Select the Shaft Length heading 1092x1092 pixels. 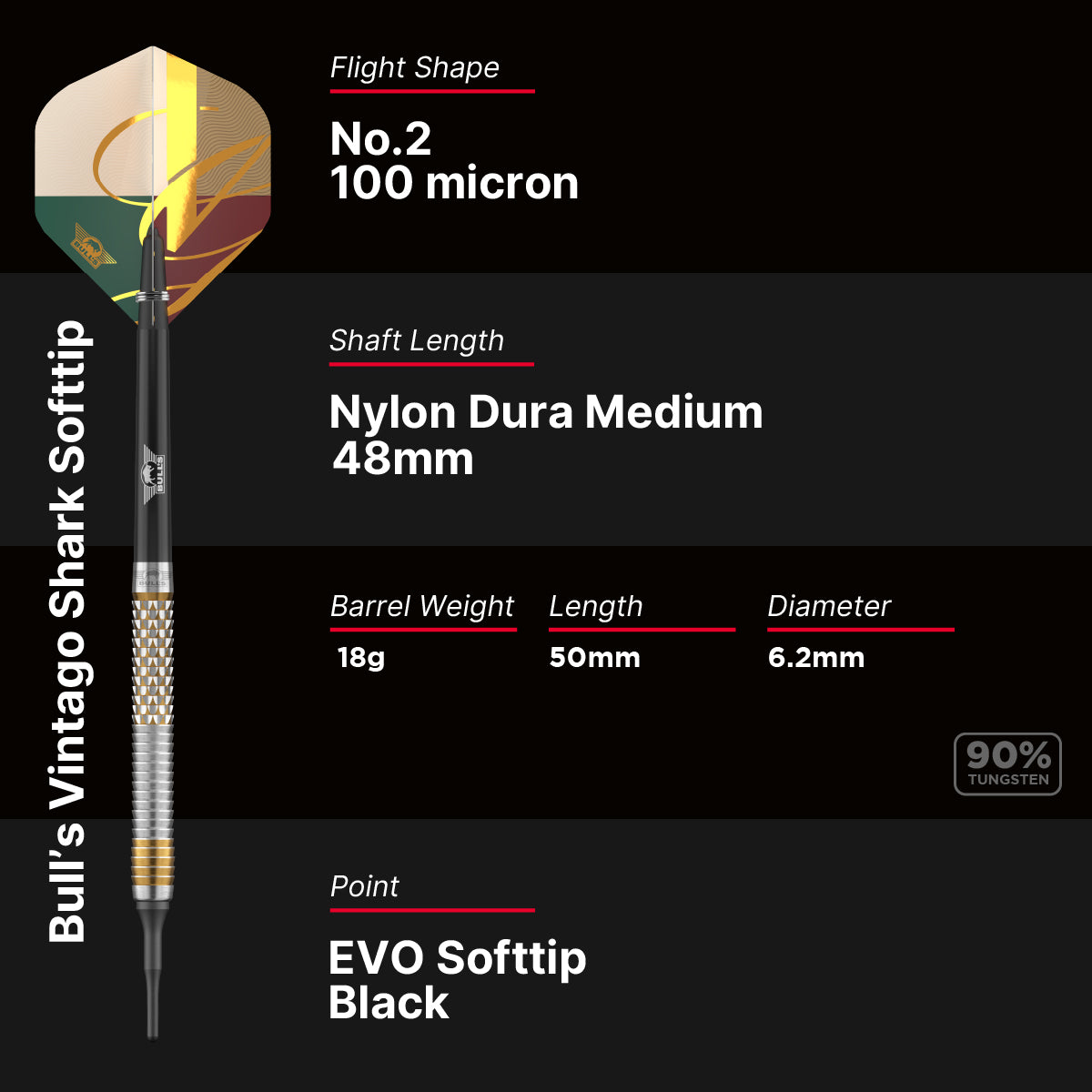(416, 340)
